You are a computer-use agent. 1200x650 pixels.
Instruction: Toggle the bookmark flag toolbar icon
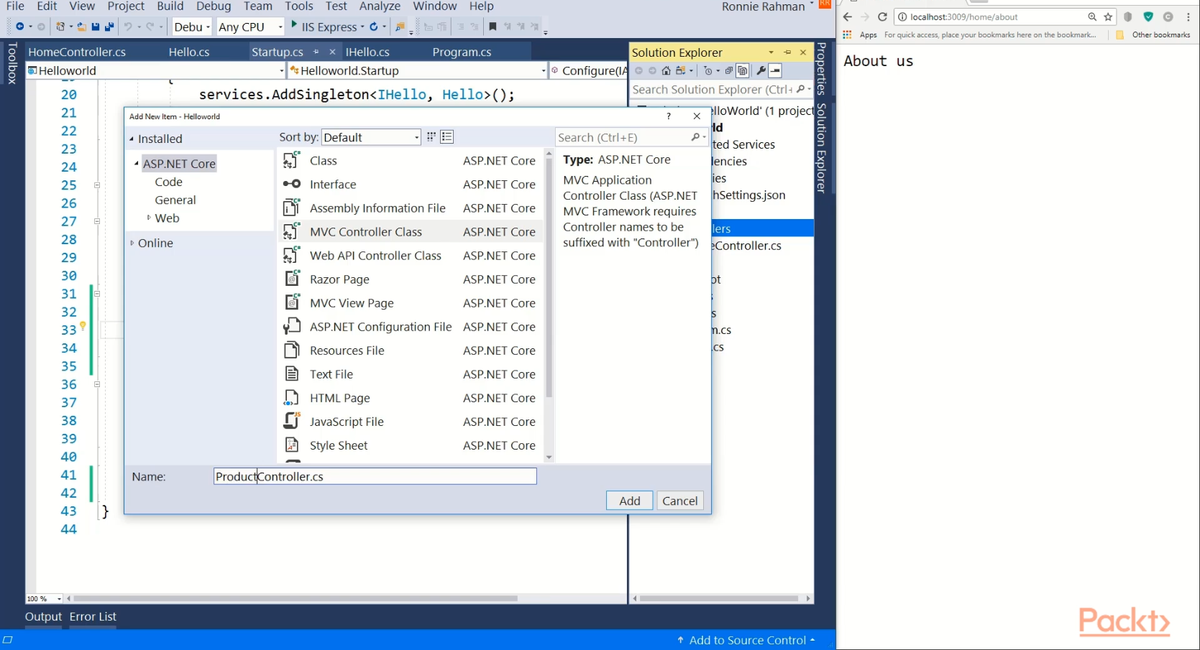[492, 27]
